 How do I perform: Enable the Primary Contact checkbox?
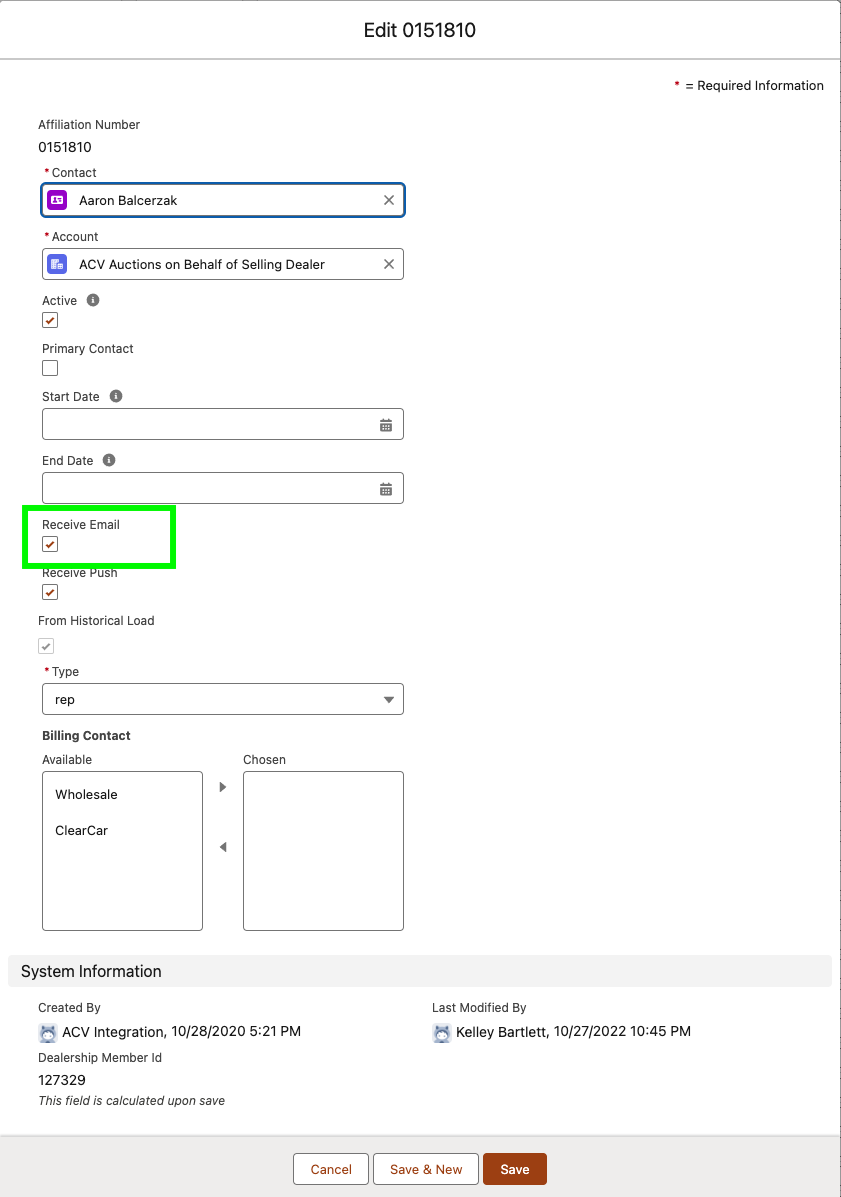(50, 368)
